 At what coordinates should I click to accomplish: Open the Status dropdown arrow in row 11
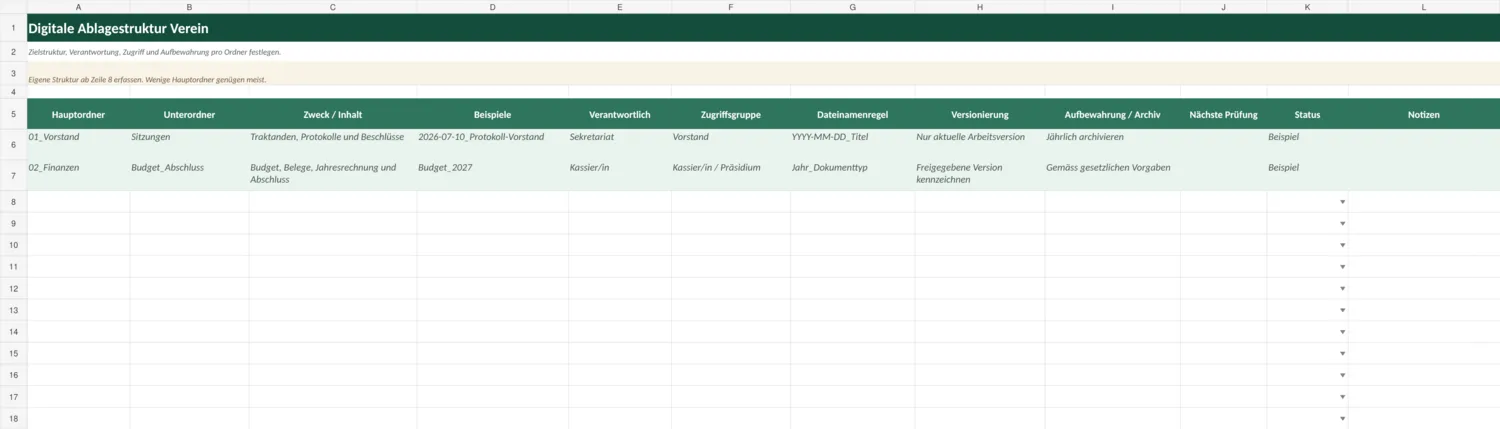coord(1342,267)
